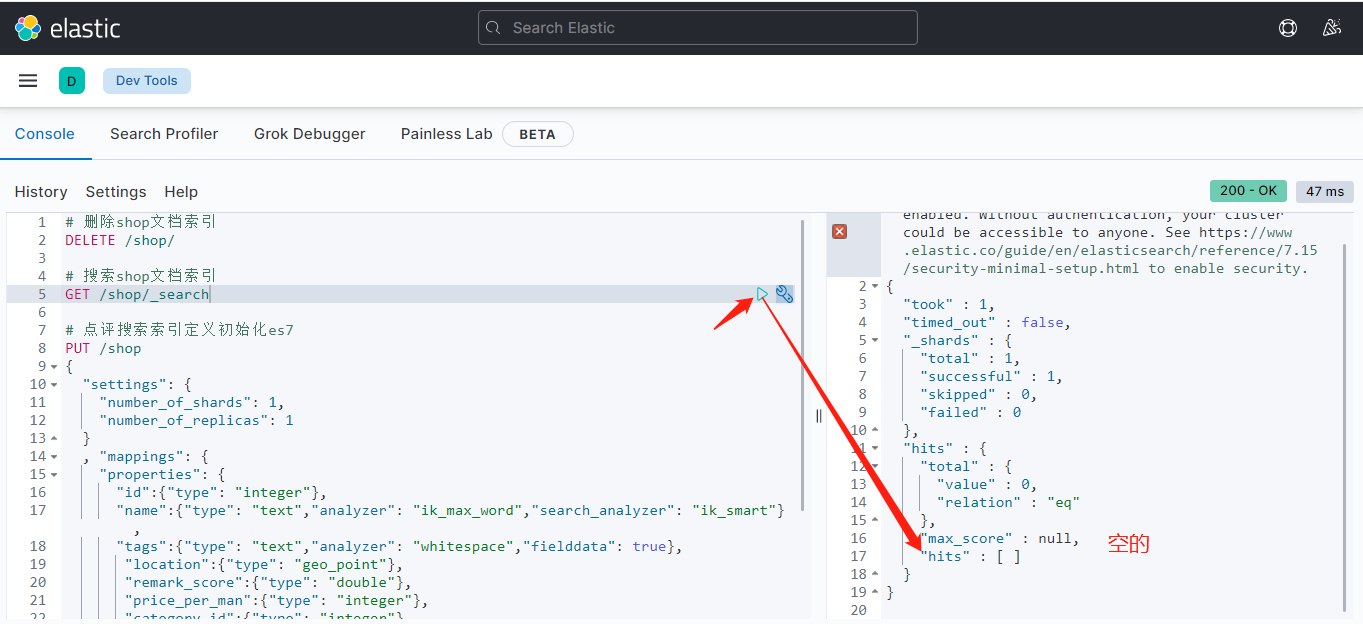This screenshot has width=1363, height=624.
Task: Collapse response fold arrow at line 12
Action: [877, 467]
